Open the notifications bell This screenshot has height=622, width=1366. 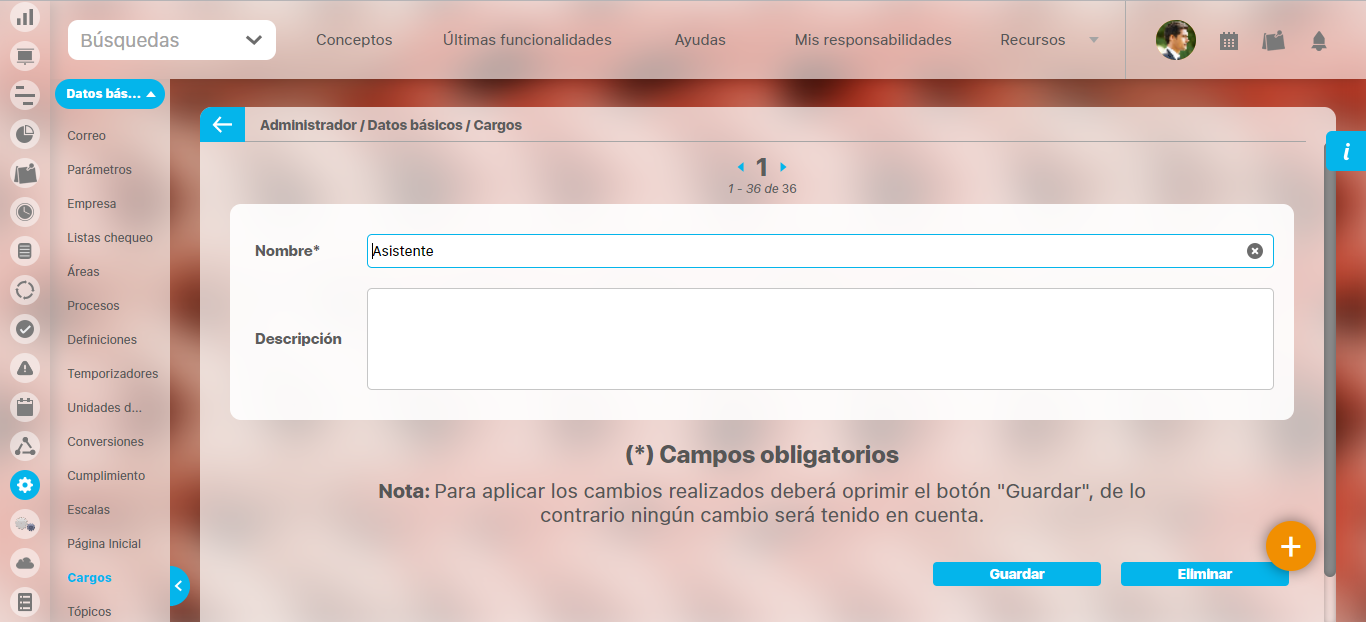click(1319, 41)
